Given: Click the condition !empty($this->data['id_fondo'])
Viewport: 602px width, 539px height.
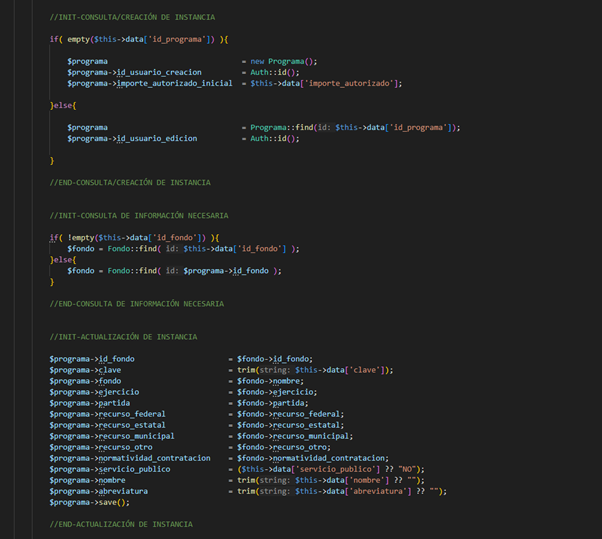Looking at the screenshot, I should [137, 238].
